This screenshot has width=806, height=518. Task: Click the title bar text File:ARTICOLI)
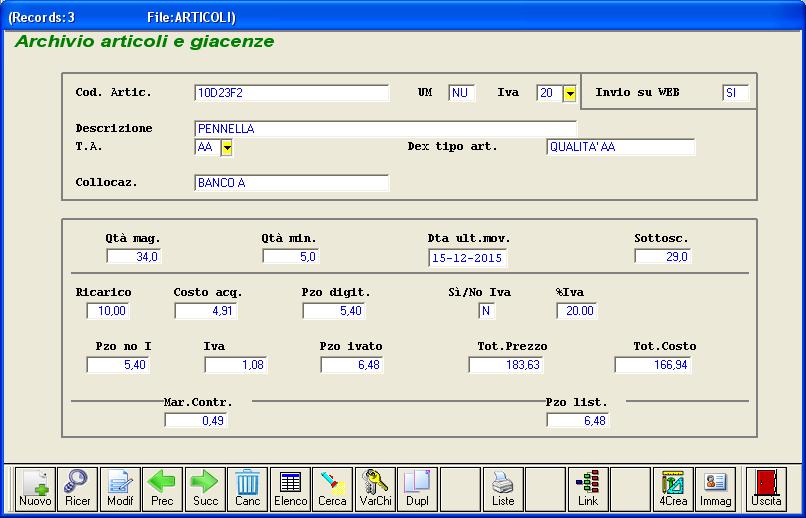[191, 17]
